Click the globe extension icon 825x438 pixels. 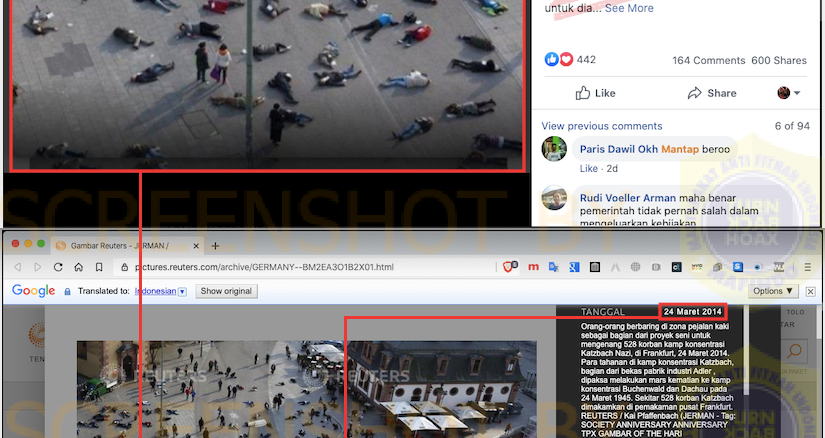click(636, 267)
